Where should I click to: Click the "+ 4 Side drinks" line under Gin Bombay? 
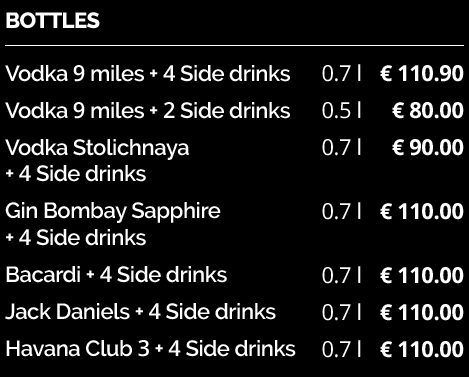(x=76, y=238)
